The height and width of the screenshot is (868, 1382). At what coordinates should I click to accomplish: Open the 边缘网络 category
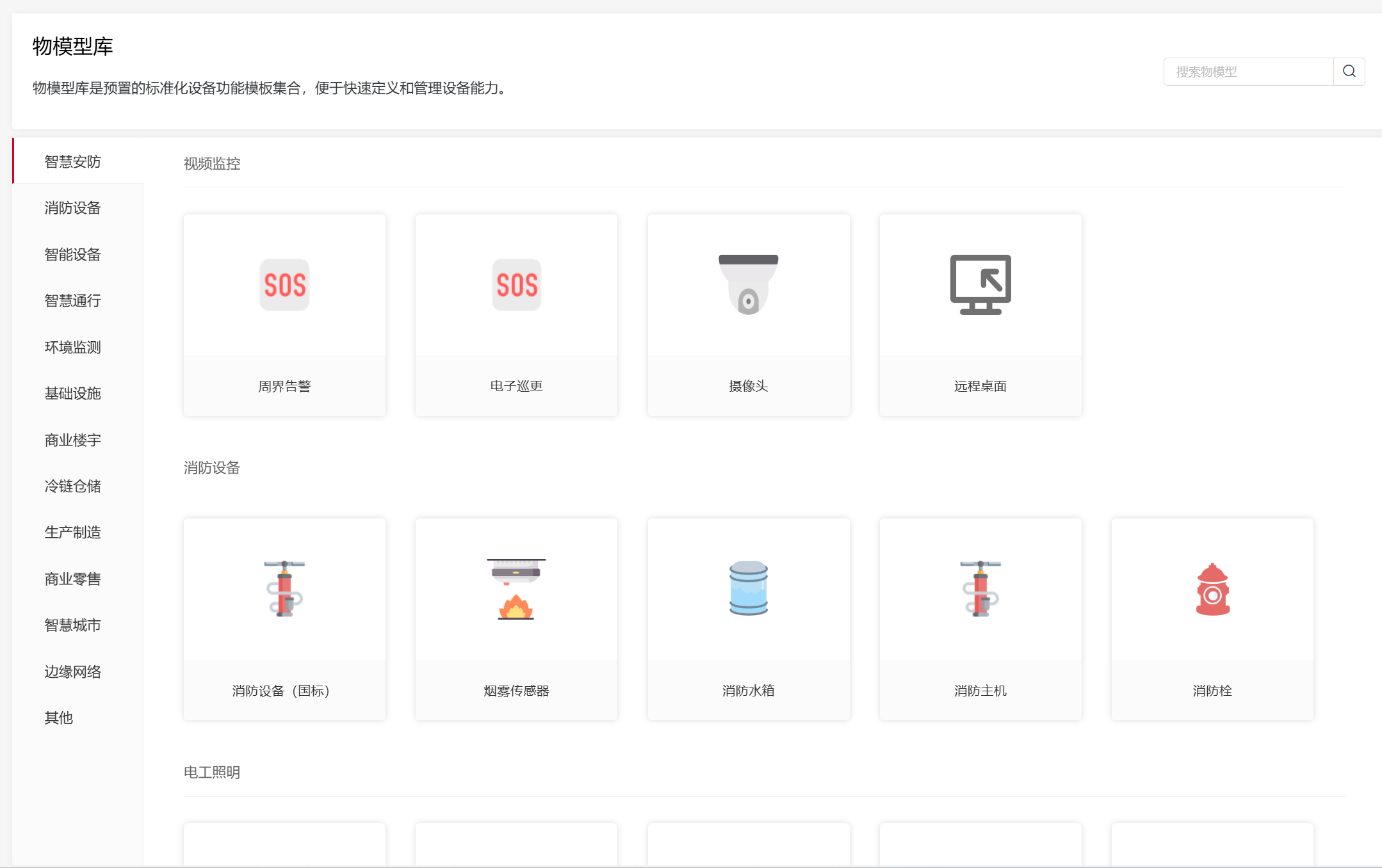[77, 671]
